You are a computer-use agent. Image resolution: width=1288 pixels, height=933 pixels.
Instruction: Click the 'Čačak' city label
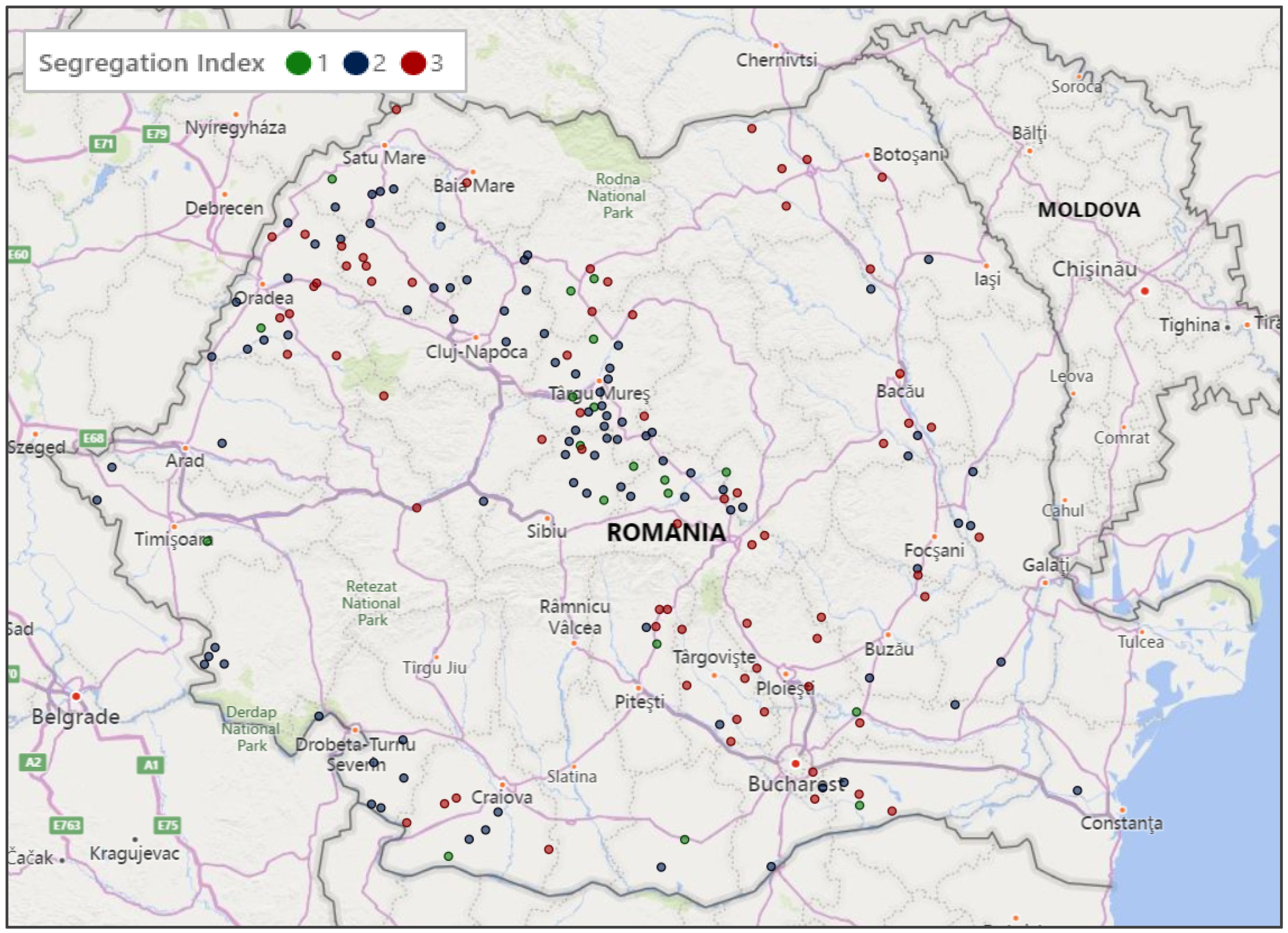[x=31, y=857]
